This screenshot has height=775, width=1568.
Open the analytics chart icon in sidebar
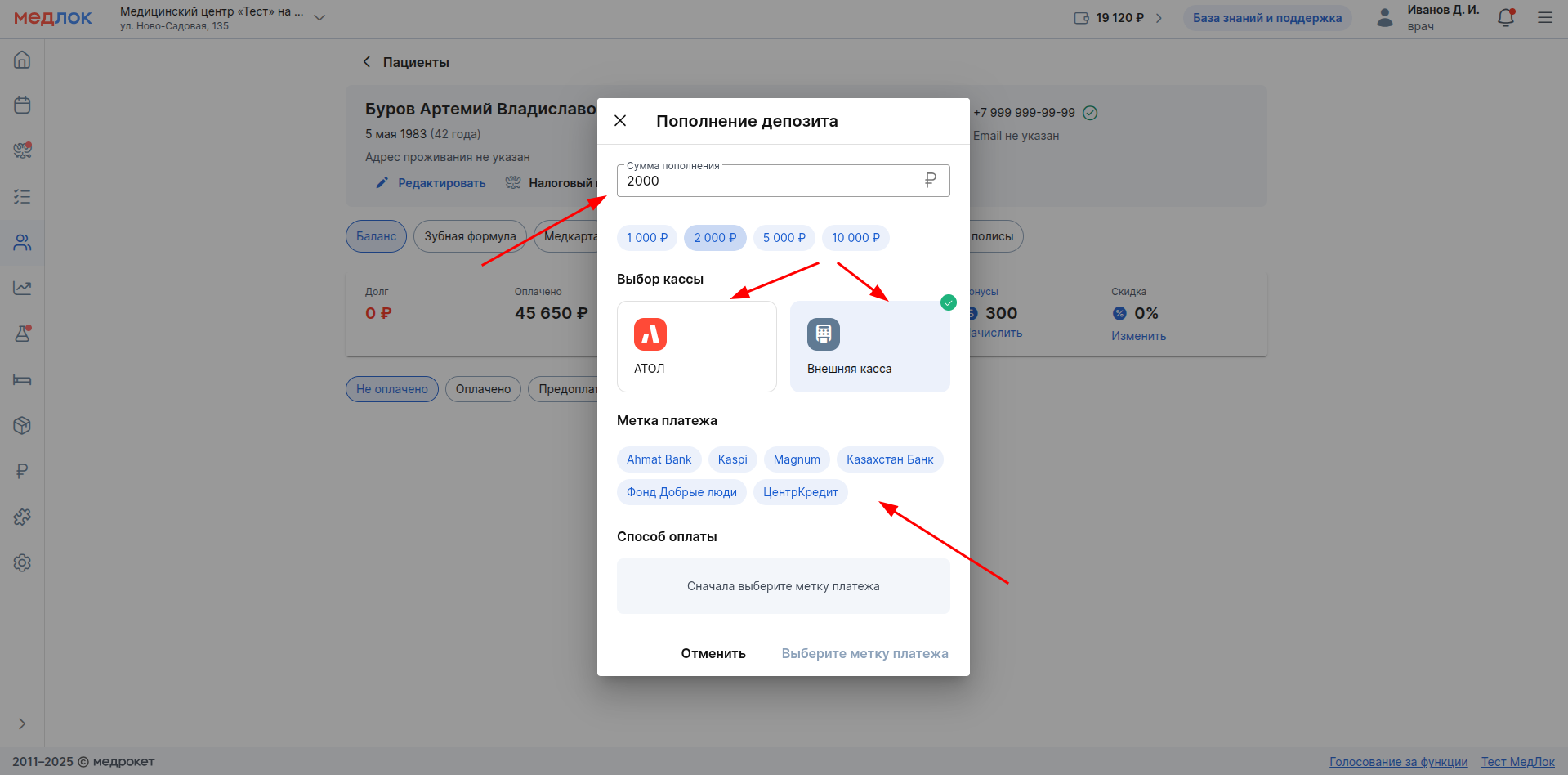[x=22, y=289]
